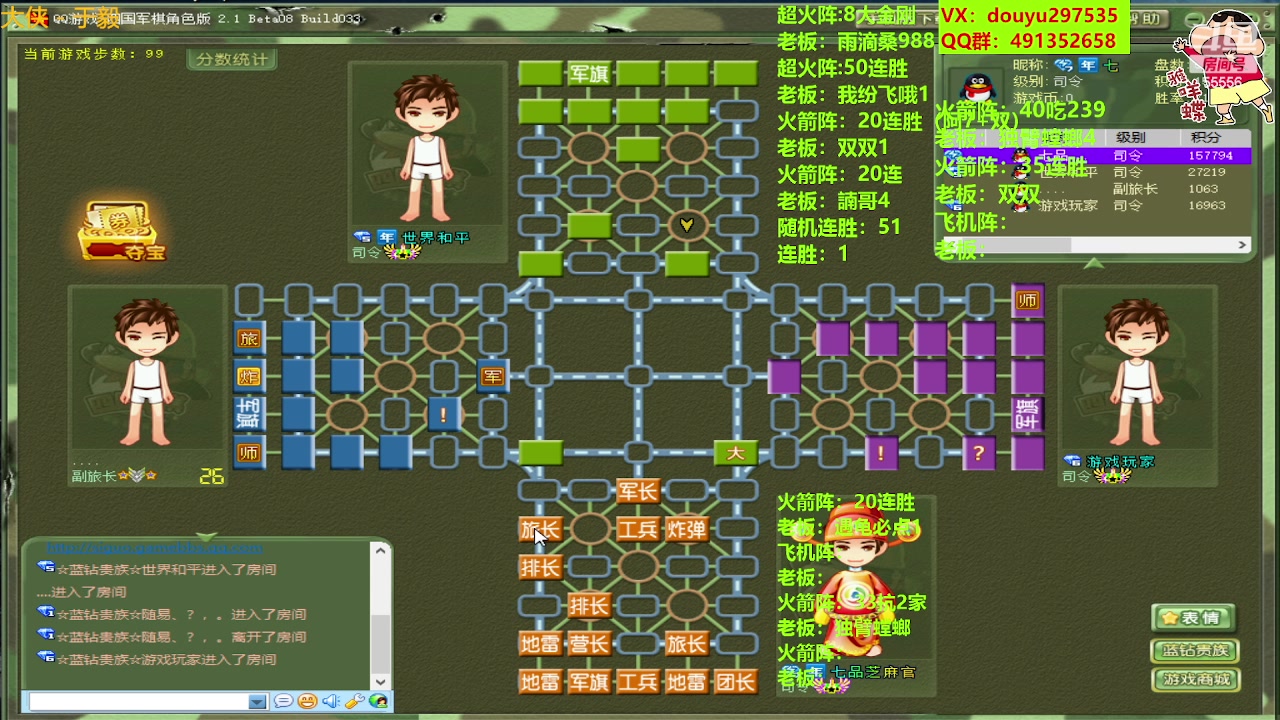Image resolution: width=1280 pixels, height=720 pixels.
Task: Click the left player 副旅长 avatar
Action: click(x=148, y=372)
